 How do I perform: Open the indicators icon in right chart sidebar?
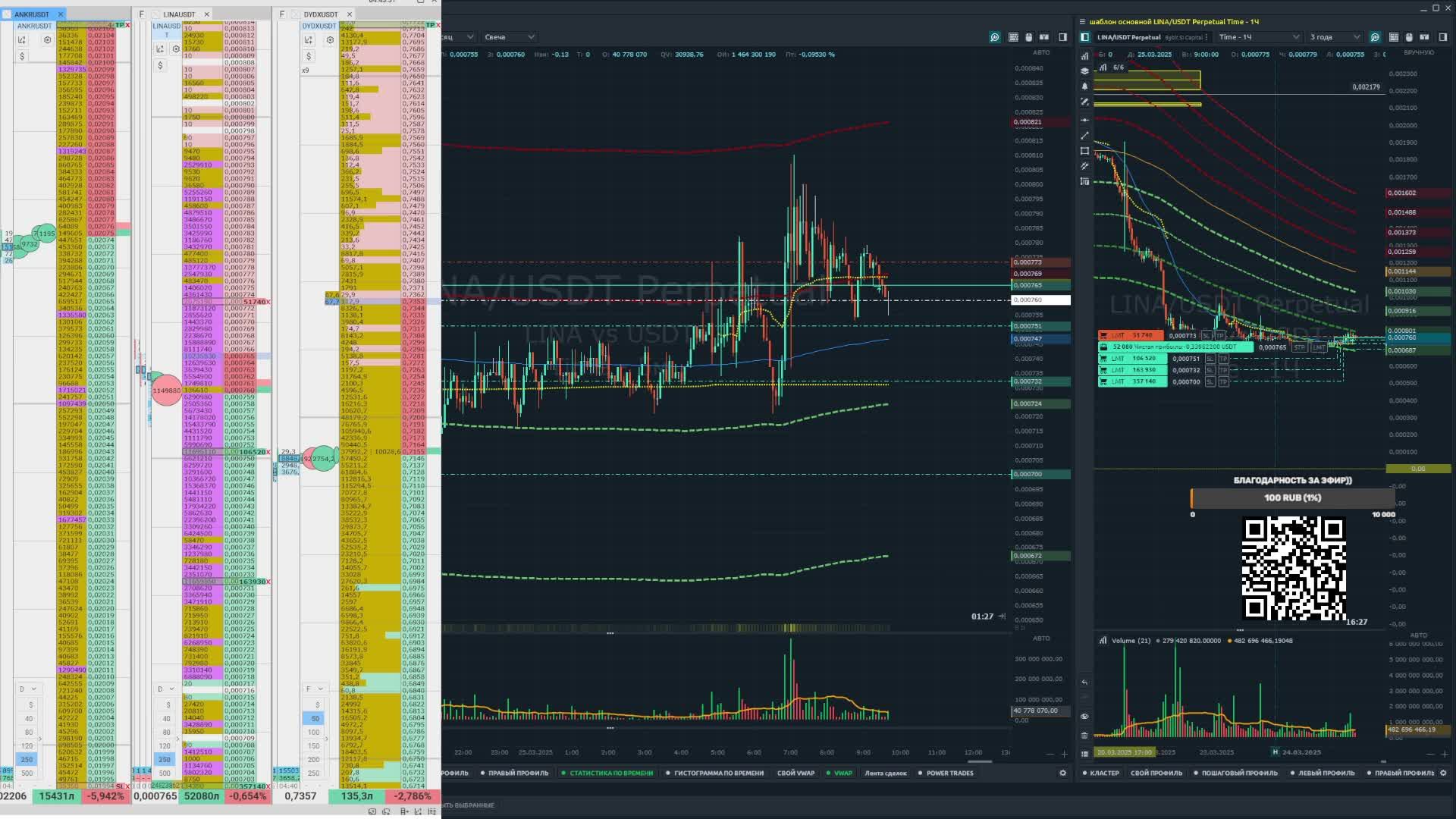pos(1084,55)
